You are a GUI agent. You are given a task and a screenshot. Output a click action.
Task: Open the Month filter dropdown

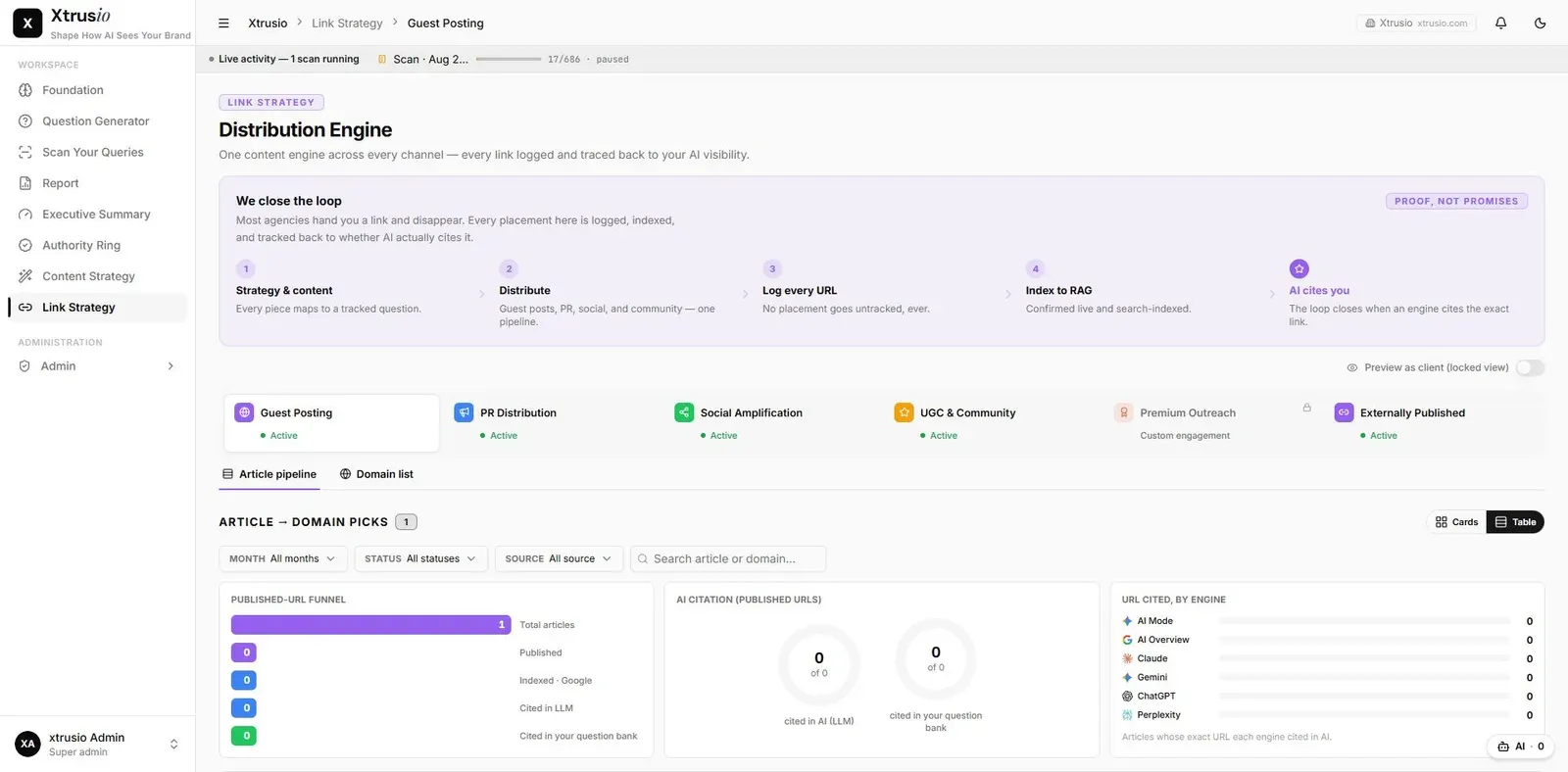pyautogui.click(x=282, y=558)
